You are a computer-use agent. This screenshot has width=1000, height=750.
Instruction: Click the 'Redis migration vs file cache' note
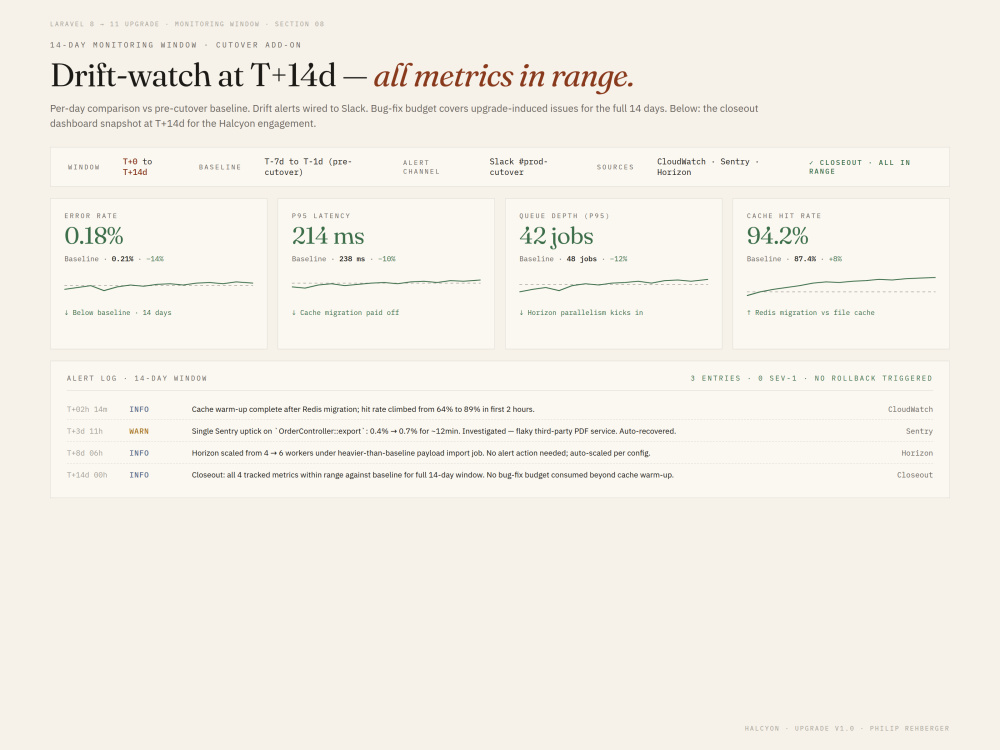(x=811, y=312)
